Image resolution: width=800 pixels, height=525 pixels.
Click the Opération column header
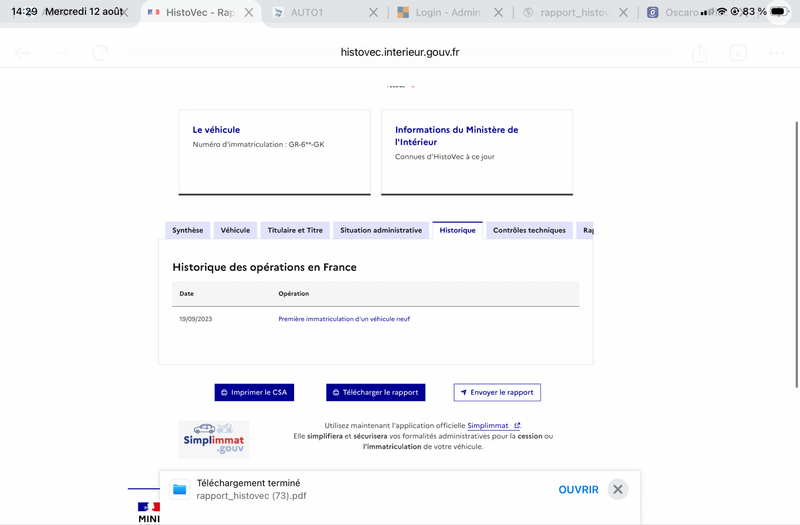coord(294,293)
